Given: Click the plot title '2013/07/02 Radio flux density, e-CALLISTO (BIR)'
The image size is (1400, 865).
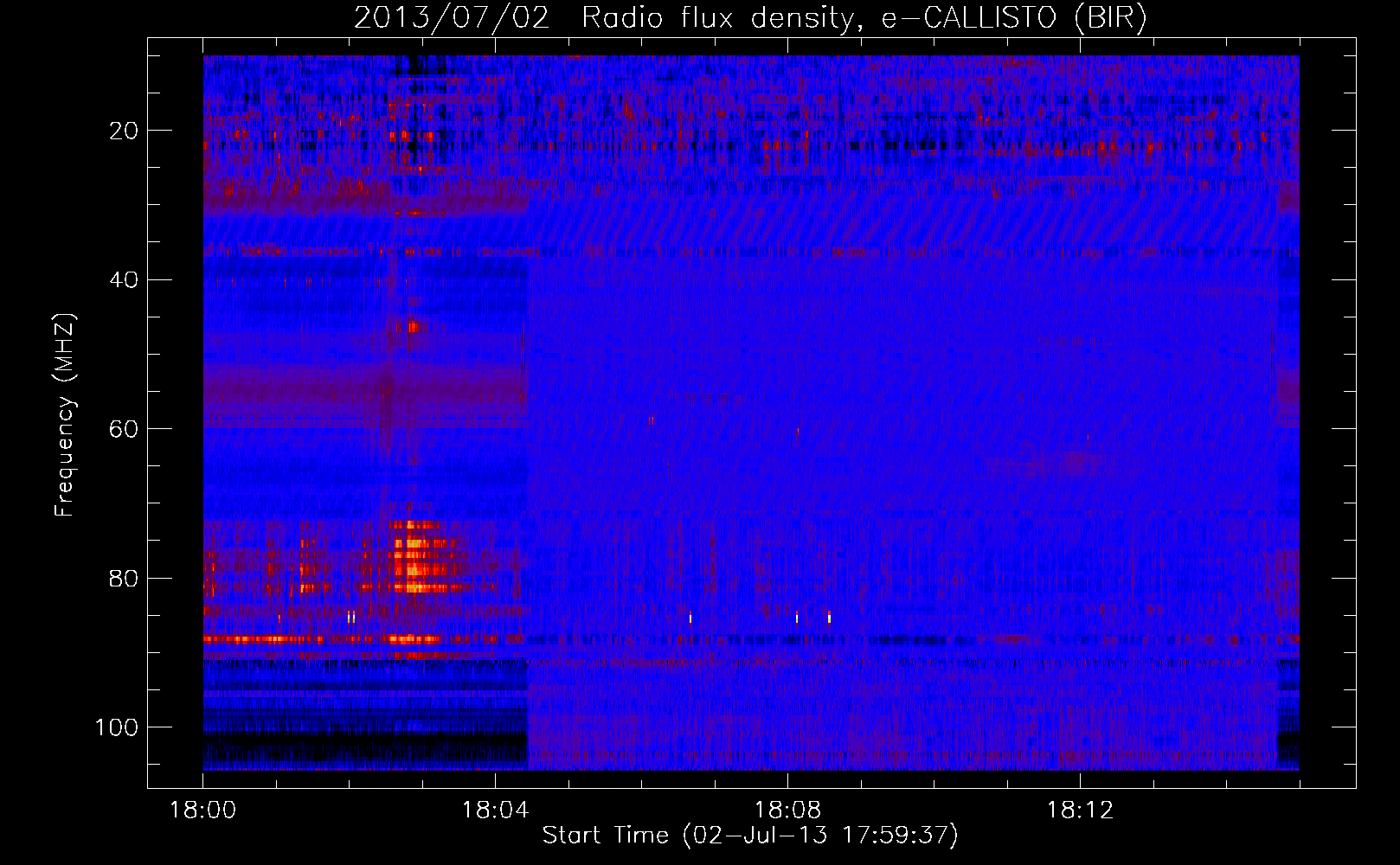Looking at the screenshot, I should pyautogui.click(x=750, y=18).
